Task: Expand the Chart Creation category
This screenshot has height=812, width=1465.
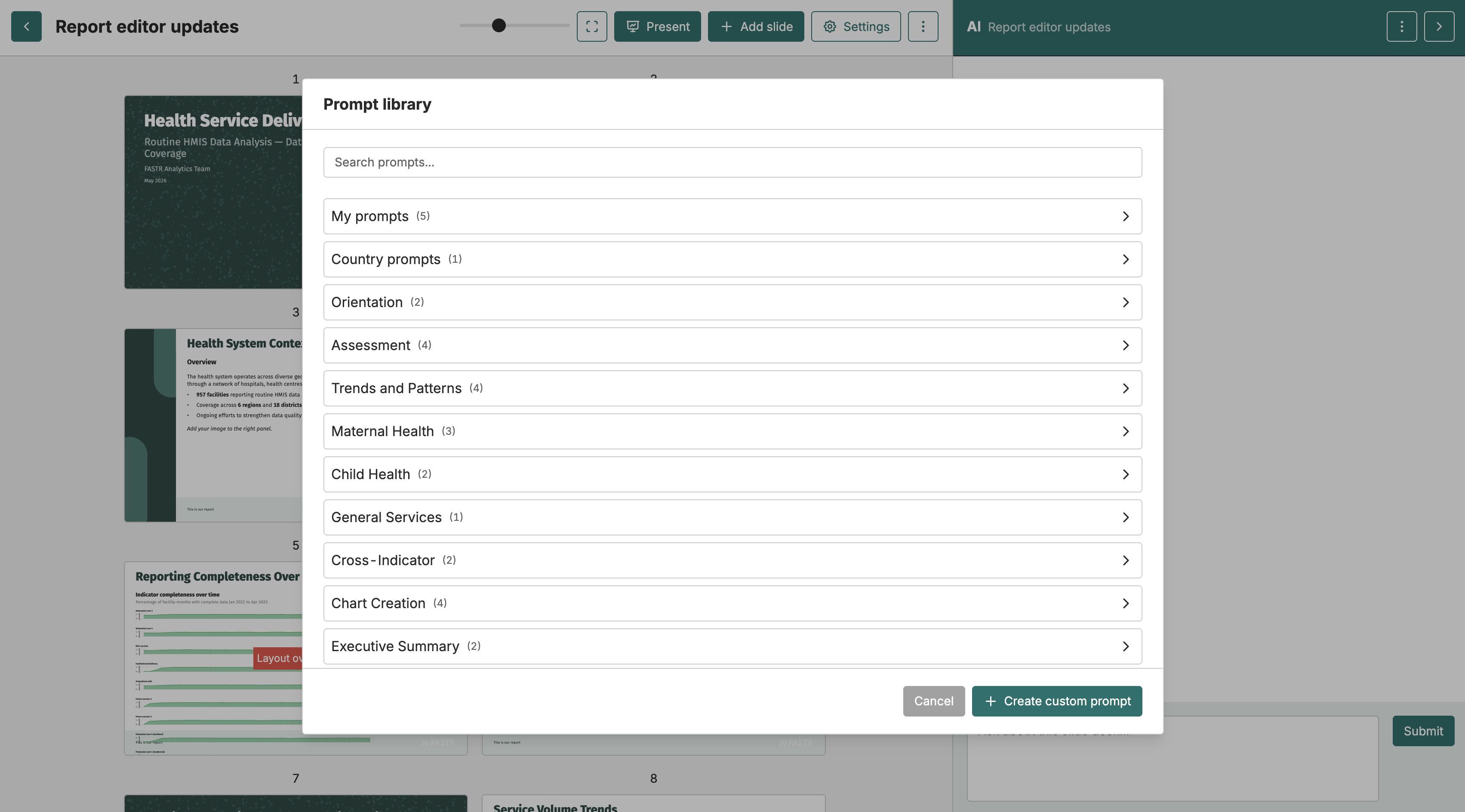Action: 732,603
